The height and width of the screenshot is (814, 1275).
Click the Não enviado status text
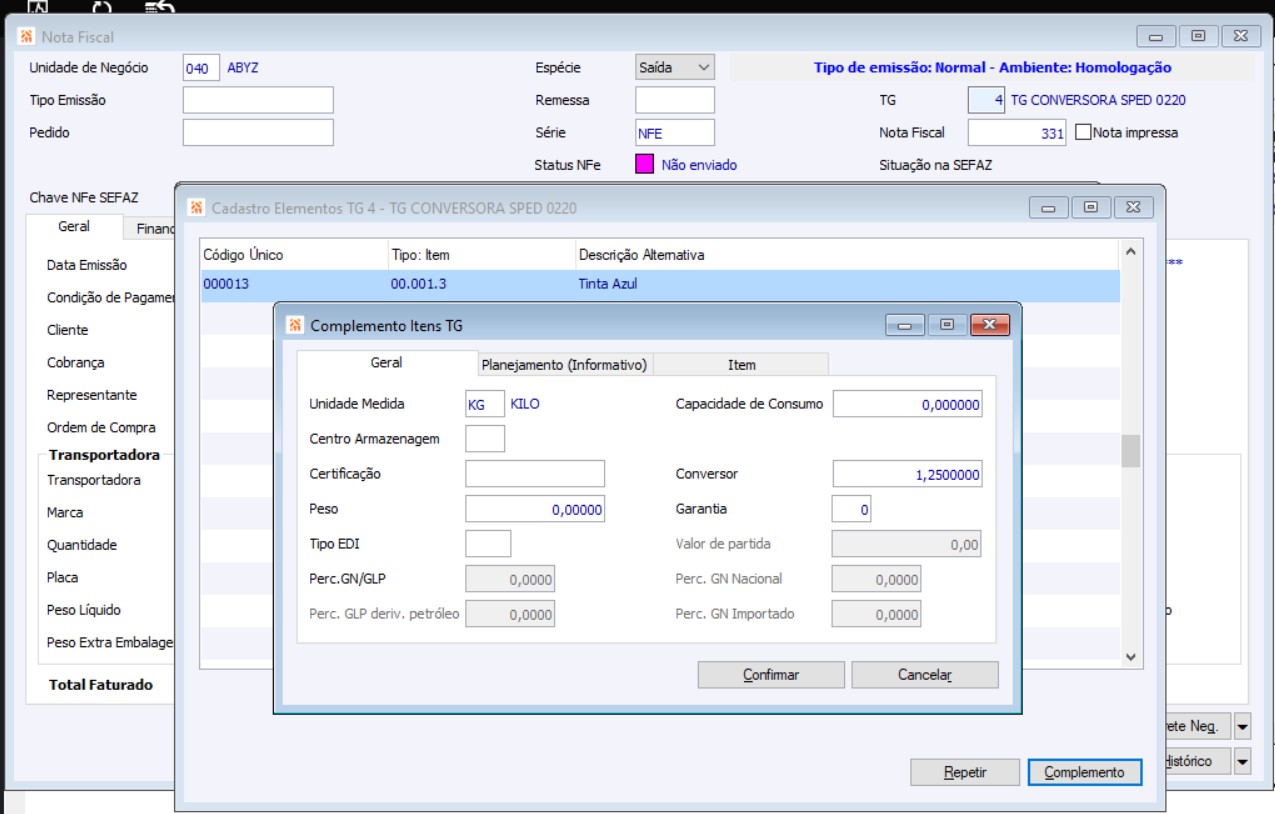[x=699, y=165]
